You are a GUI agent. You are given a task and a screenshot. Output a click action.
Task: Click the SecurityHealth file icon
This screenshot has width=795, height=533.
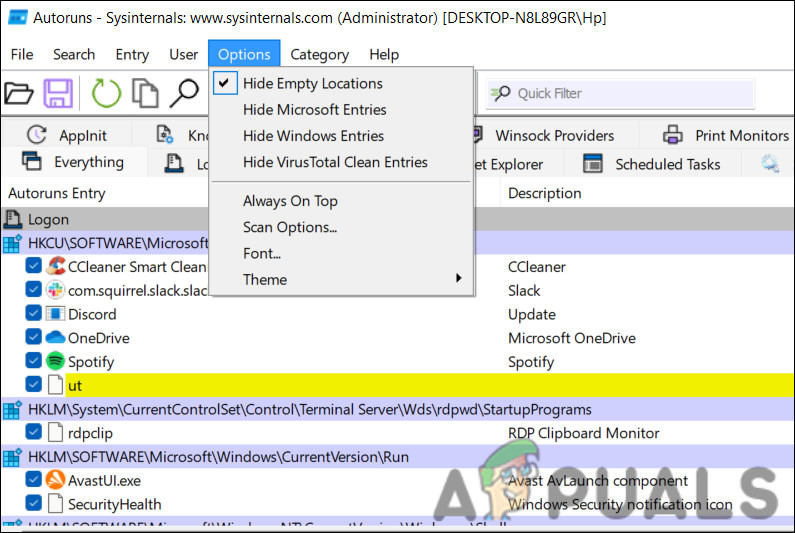pos(55,503)
